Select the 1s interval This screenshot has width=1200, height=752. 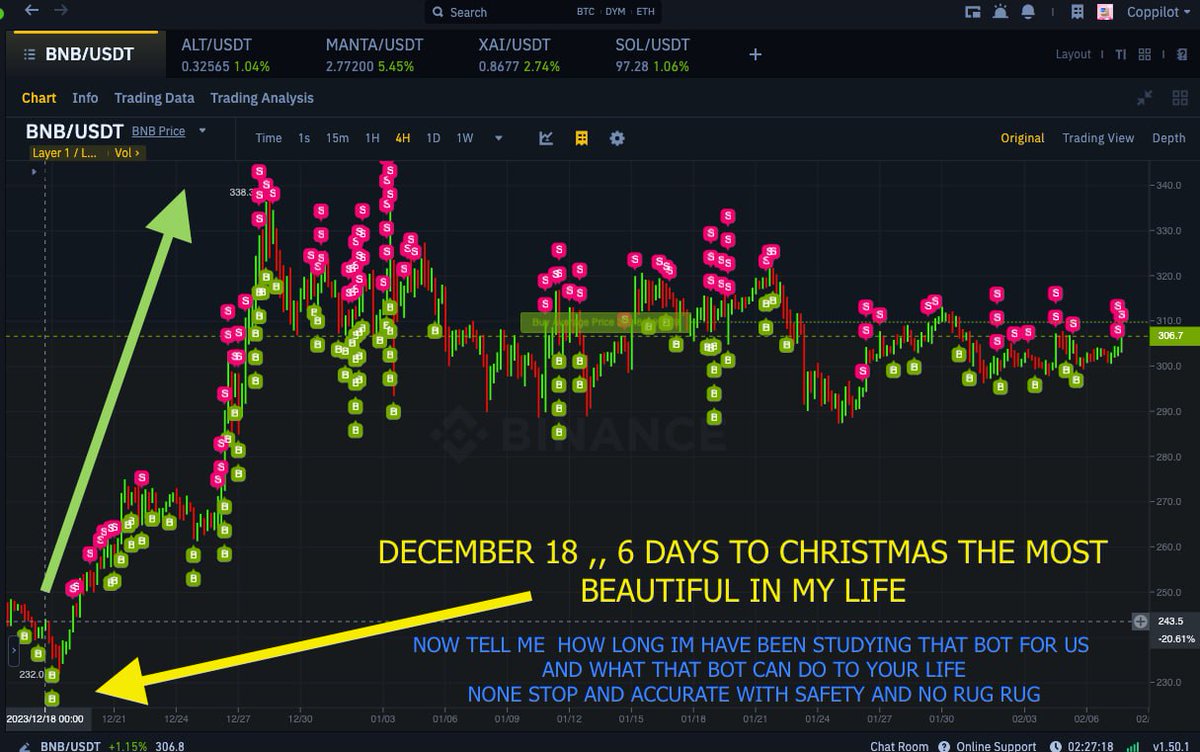point(304,138)
